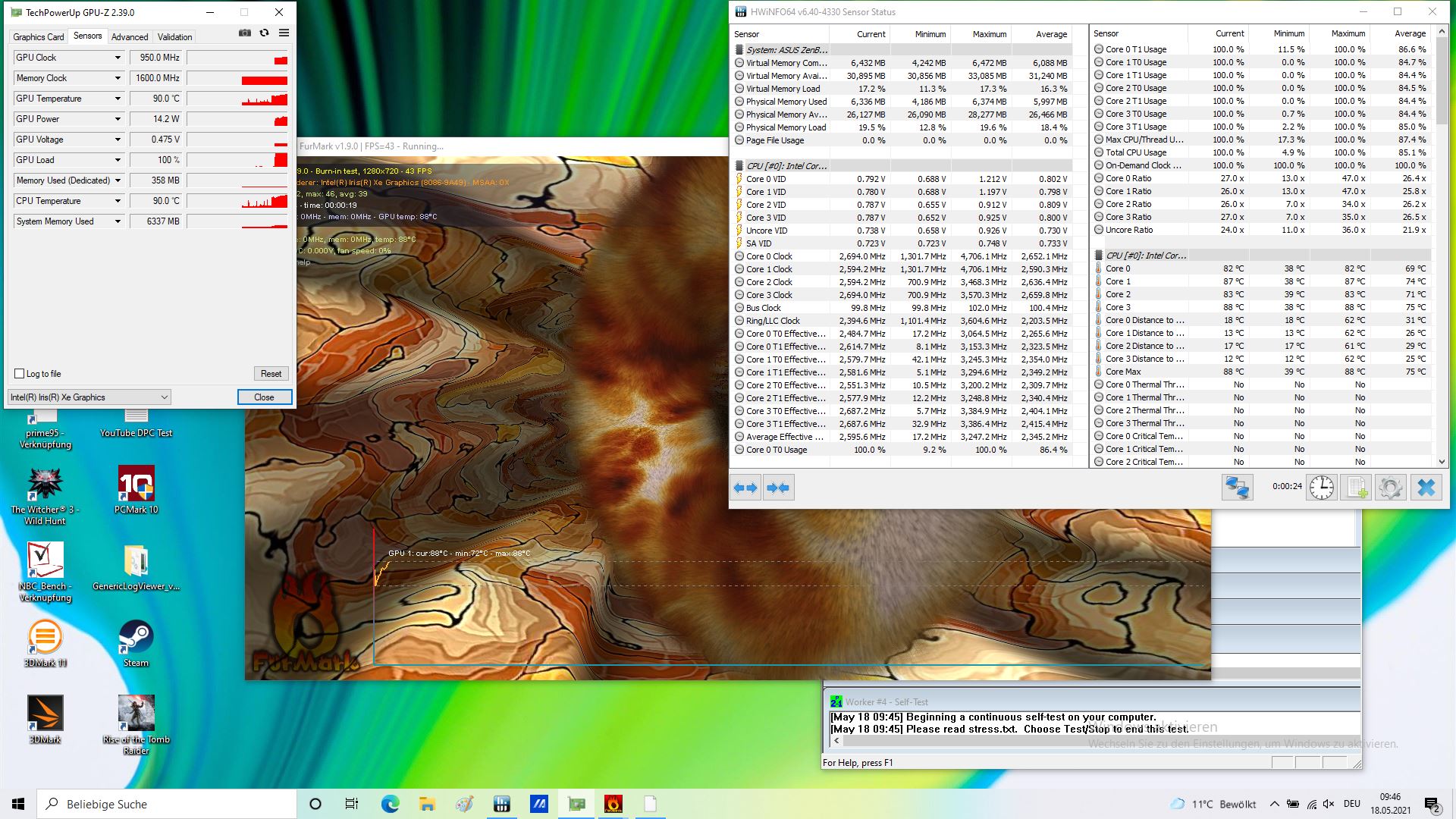Switch to the Sensors tab
Screen dimensions: 1456x819
coord(88,36)
